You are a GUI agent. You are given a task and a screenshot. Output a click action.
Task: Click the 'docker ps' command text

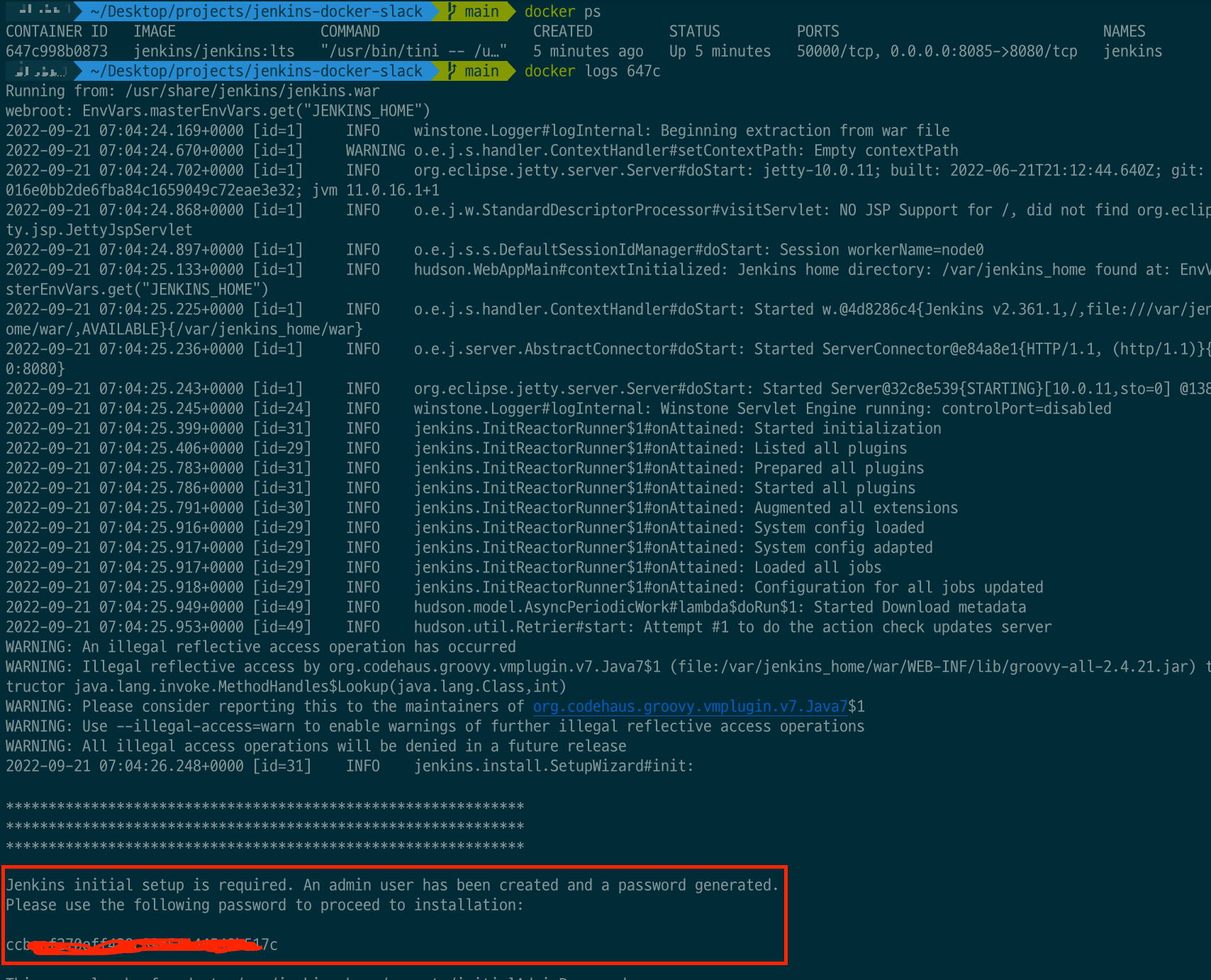click(x=562, y=11)
